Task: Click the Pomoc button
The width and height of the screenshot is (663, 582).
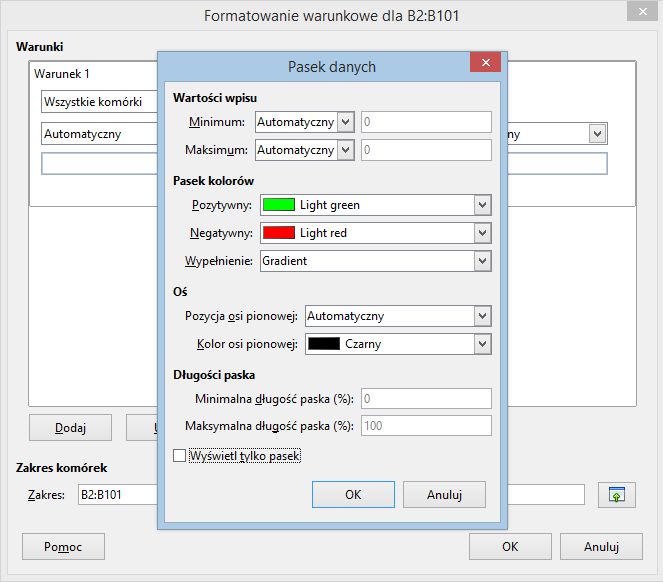Action: tap(63, 547)
